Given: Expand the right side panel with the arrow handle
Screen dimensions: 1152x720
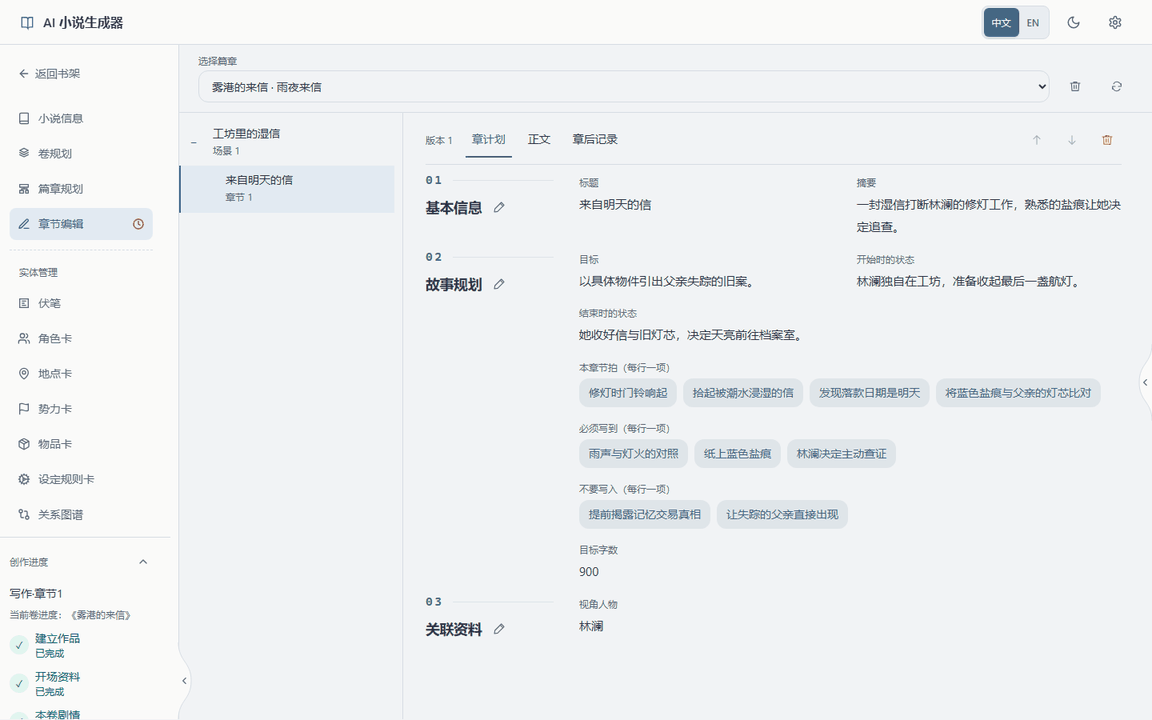Looking at the screenshot, I should (1145, 382).
